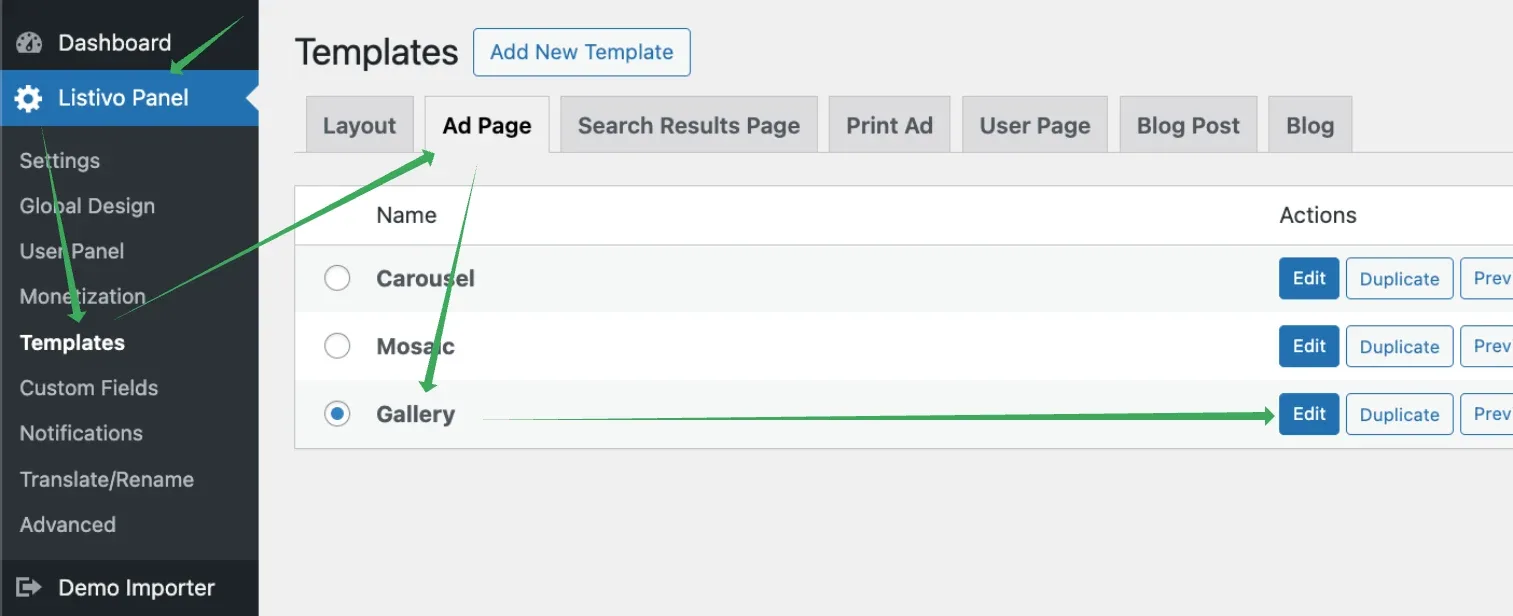Edit the Gallery template

pos(1309,414)
